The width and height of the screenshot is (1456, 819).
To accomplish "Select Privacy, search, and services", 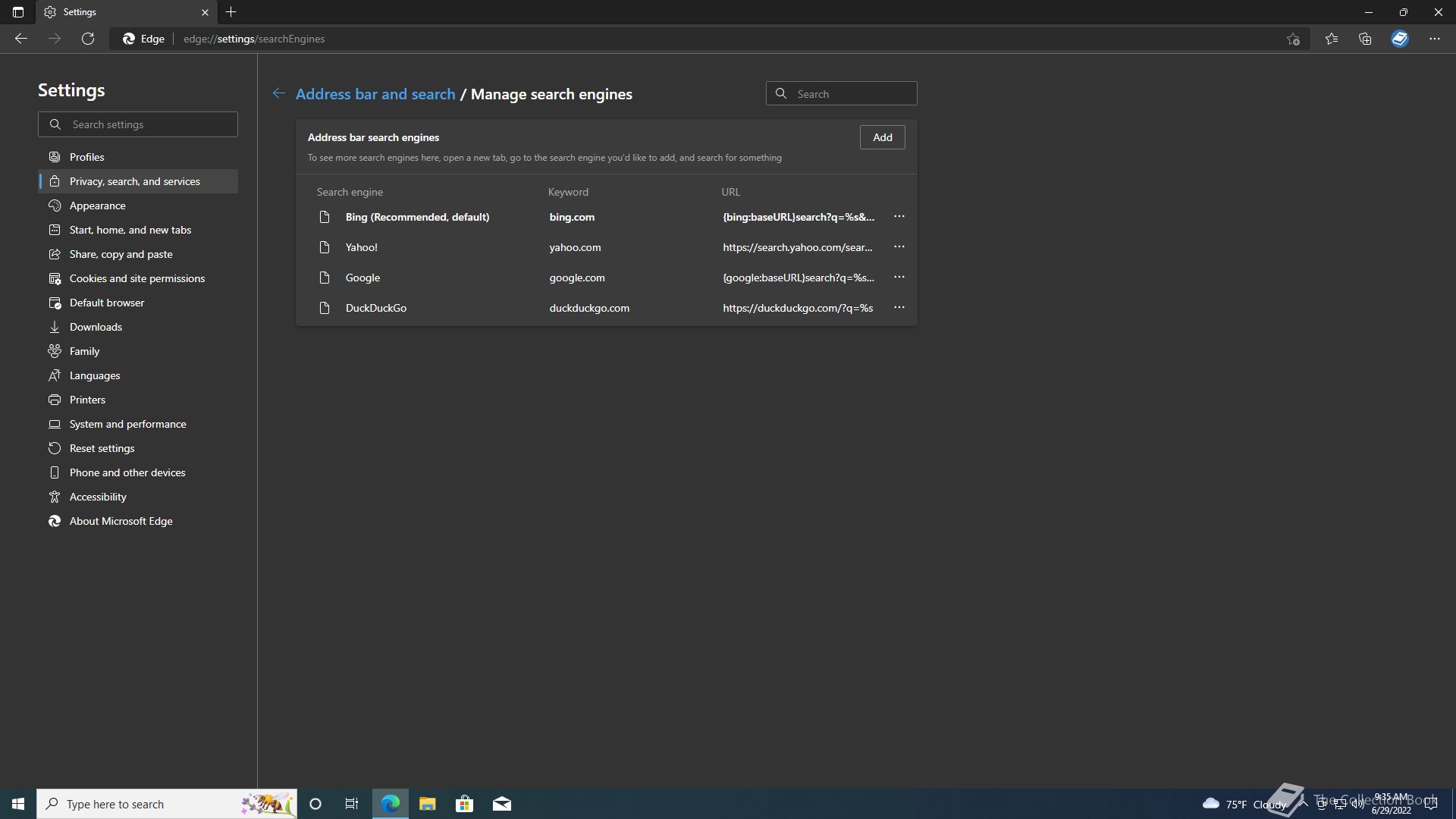I will (138, 181).
